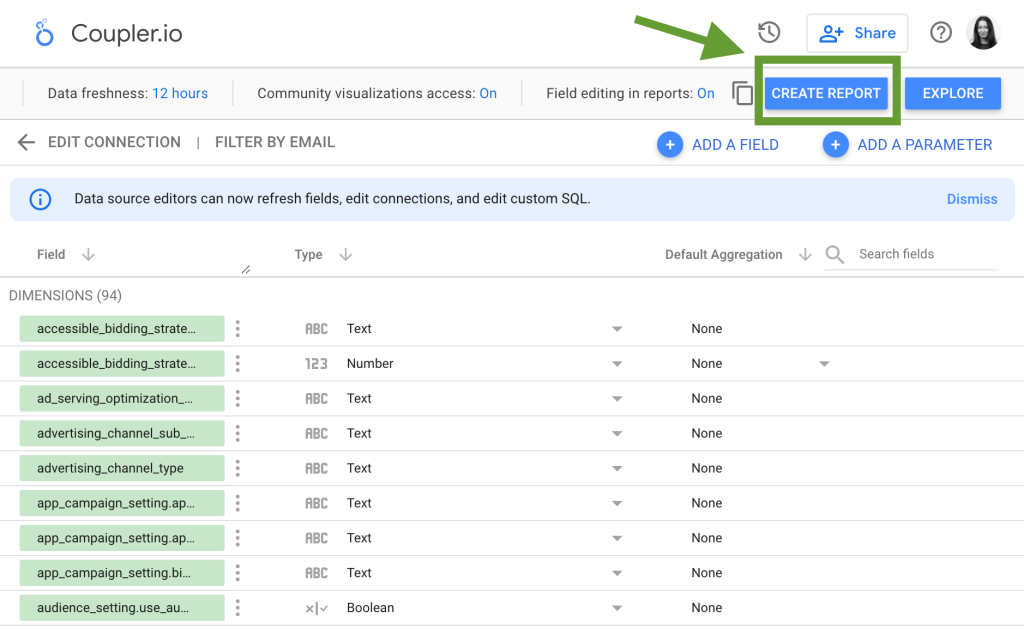Open version history icon

(x=768, y=32)
